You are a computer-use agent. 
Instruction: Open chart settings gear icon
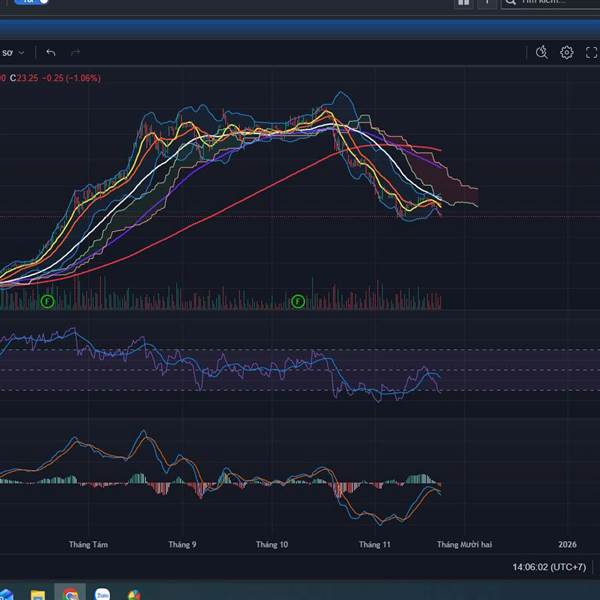pos(567,52)
